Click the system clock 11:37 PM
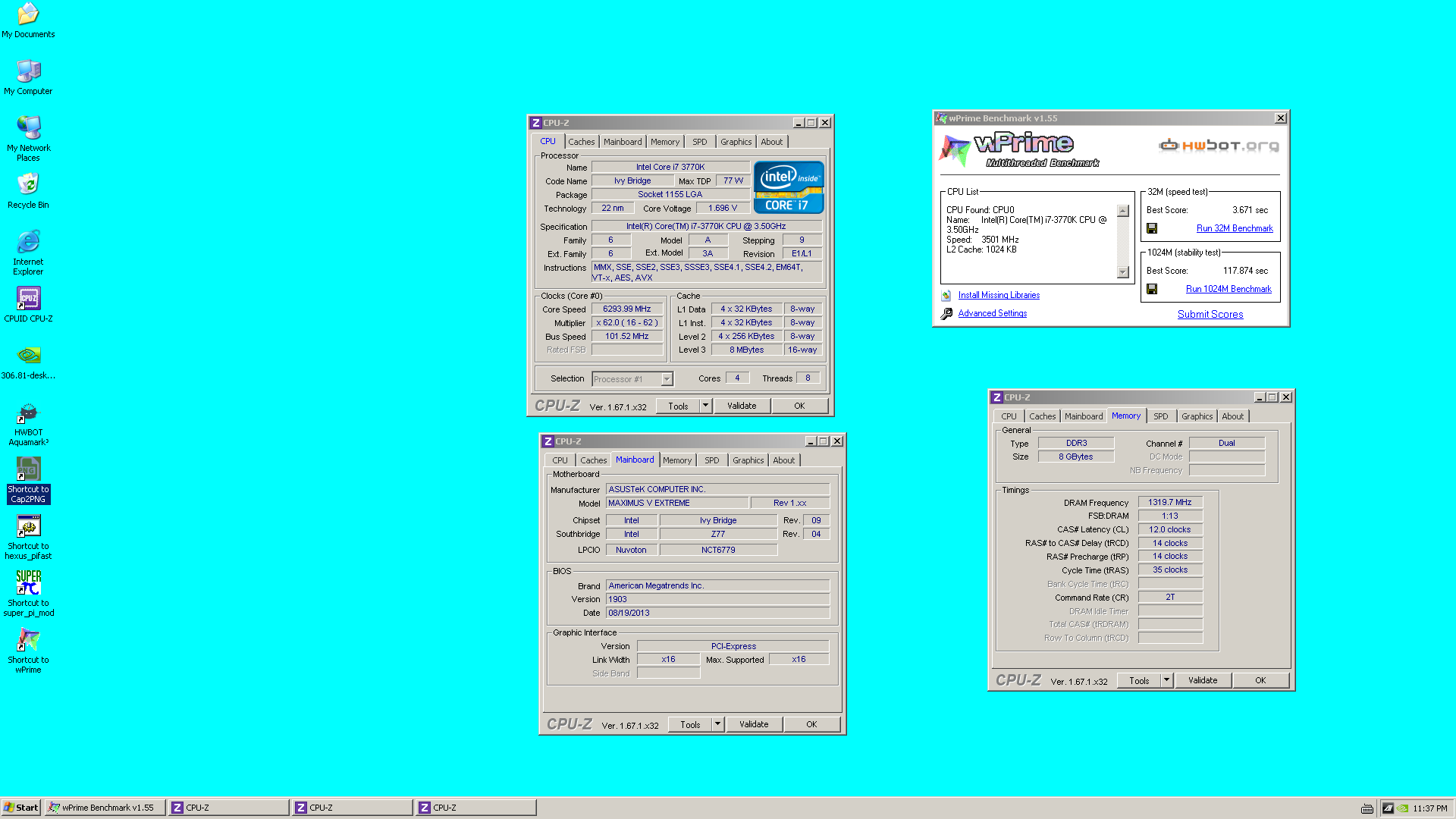This screenshot has height=819, width=1456. pyautogui.click(x=1429, y=808)
